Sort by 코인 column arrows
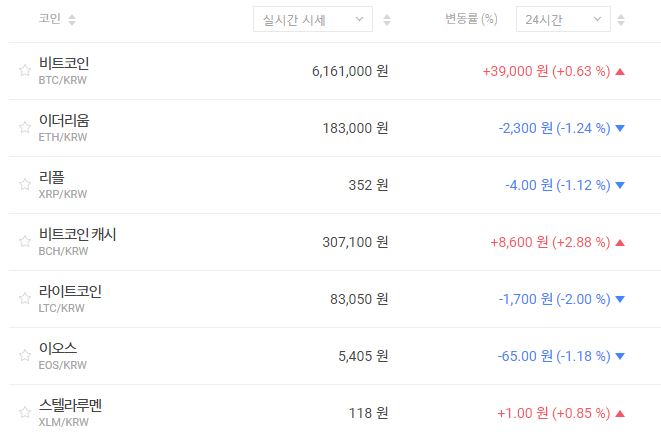The width and height of the screenshot is (661, 434). [71, 20]
